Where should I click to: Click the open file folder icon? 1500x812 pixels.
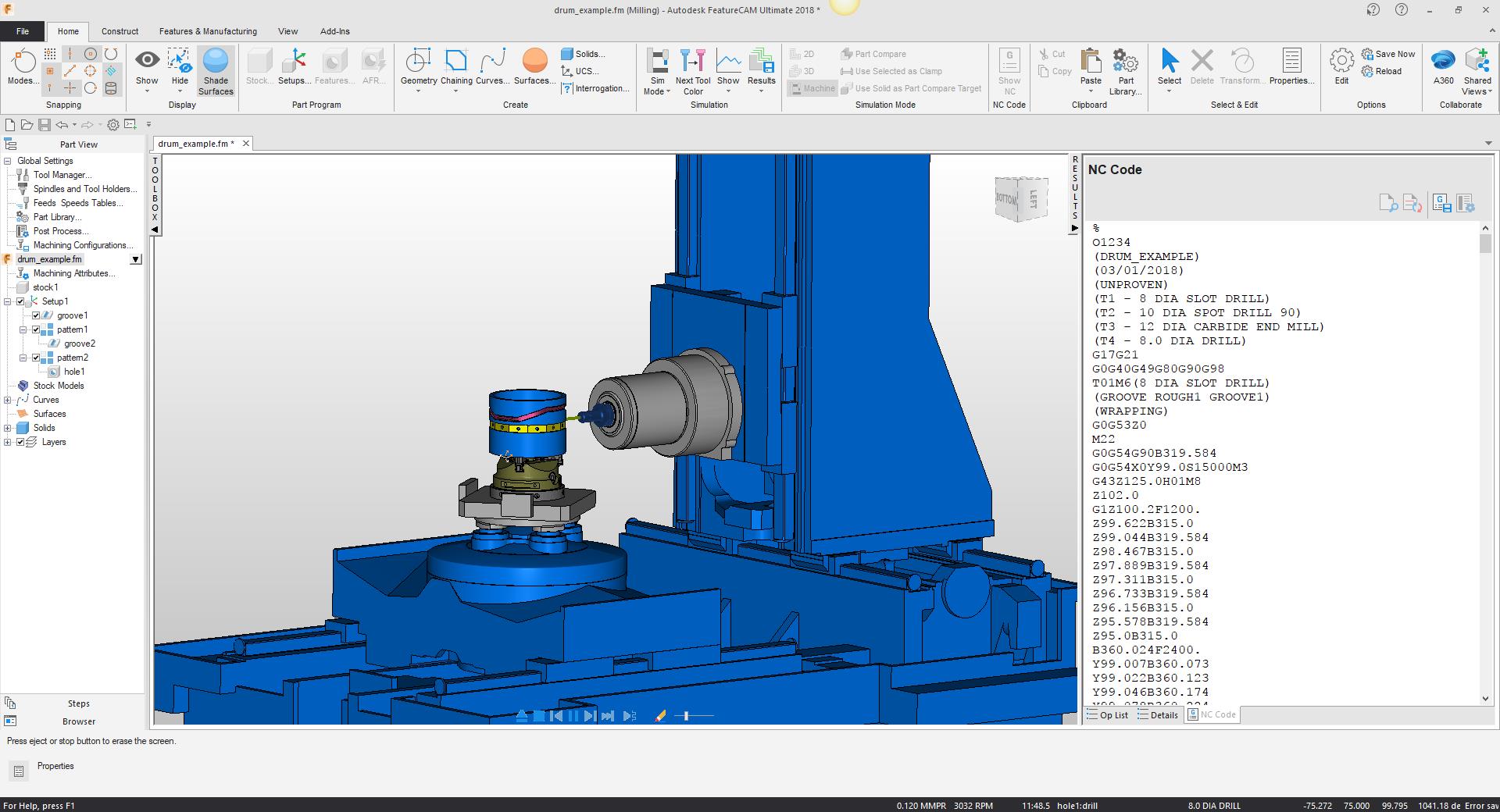(x=27, y=125)
